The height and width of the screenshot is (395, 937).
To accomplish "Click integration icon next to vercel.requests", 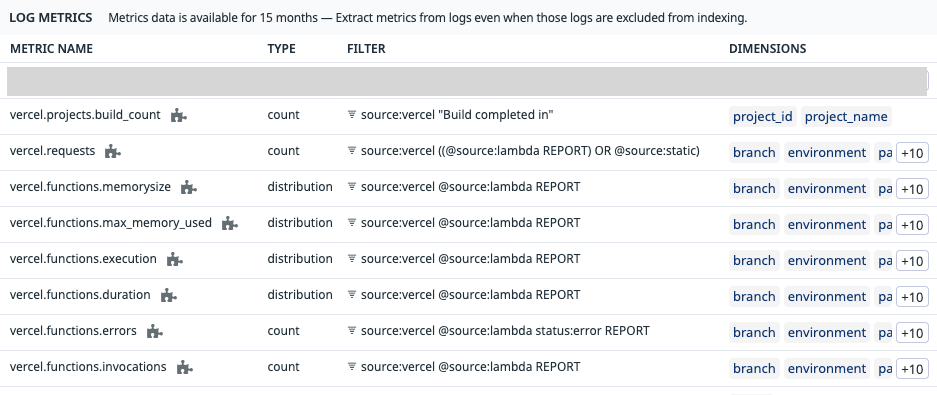I will coord(113,151).
